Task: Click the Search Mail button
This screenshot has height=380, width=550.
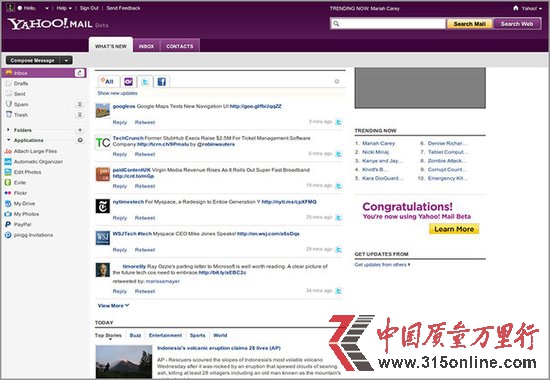Action: pos(469,24)
